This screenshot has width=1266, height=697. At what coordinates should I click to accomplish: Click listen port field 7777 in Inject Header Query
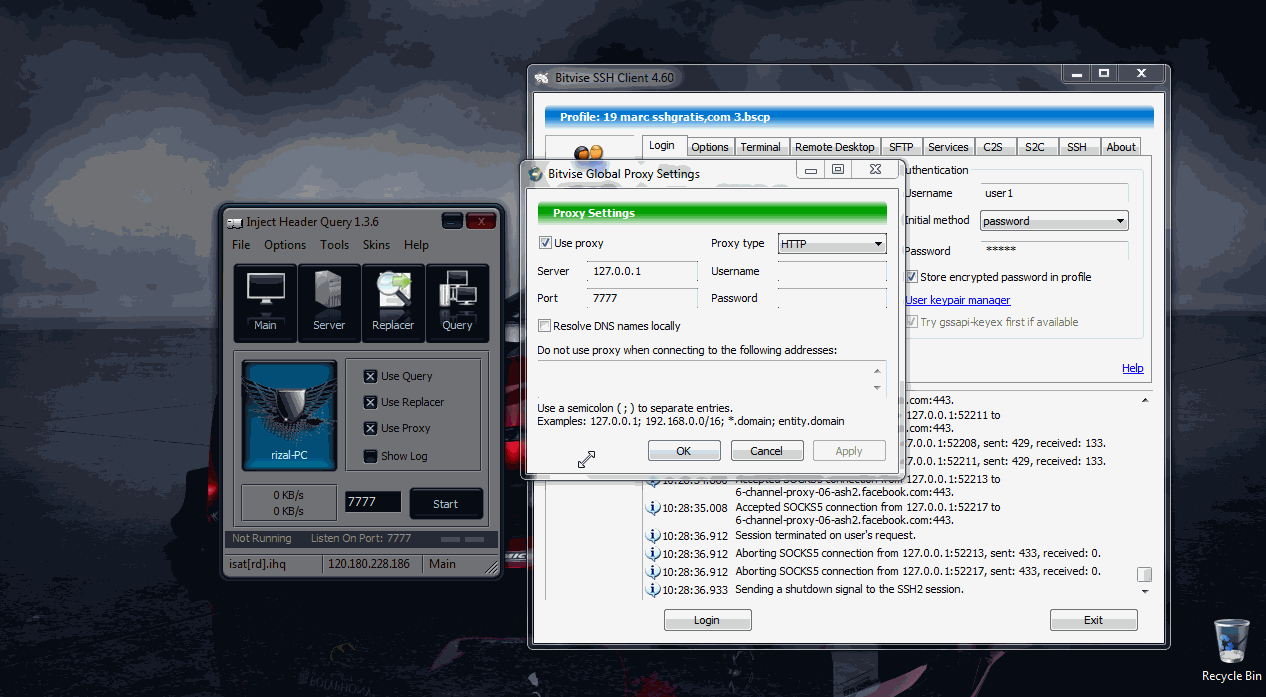click(373, 503)
